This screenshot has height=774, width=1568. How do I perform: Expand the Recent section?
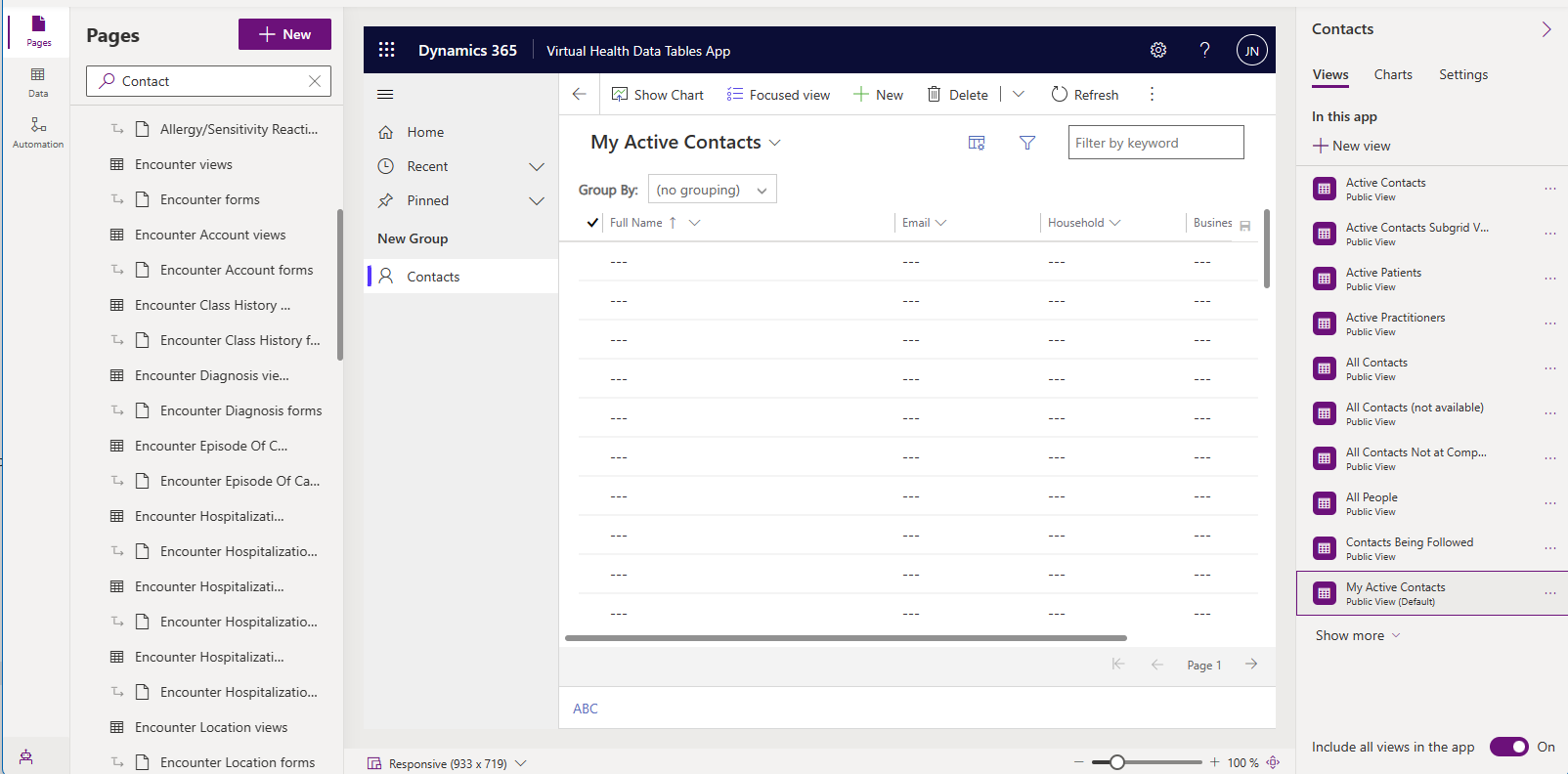[536, 167]
